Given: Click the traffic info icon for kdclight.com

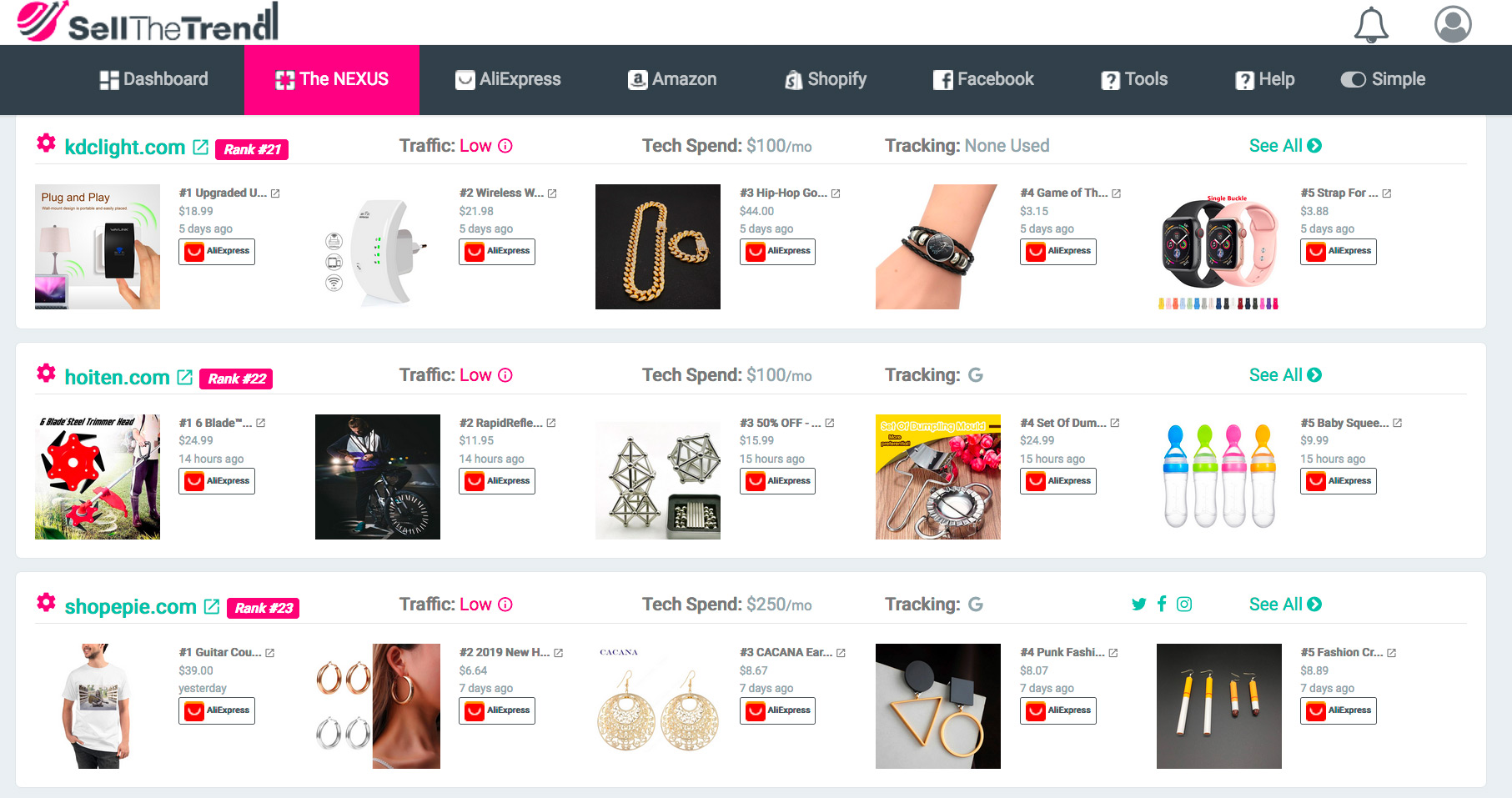Looking at the screenshot, I should (x=505, y=146).
